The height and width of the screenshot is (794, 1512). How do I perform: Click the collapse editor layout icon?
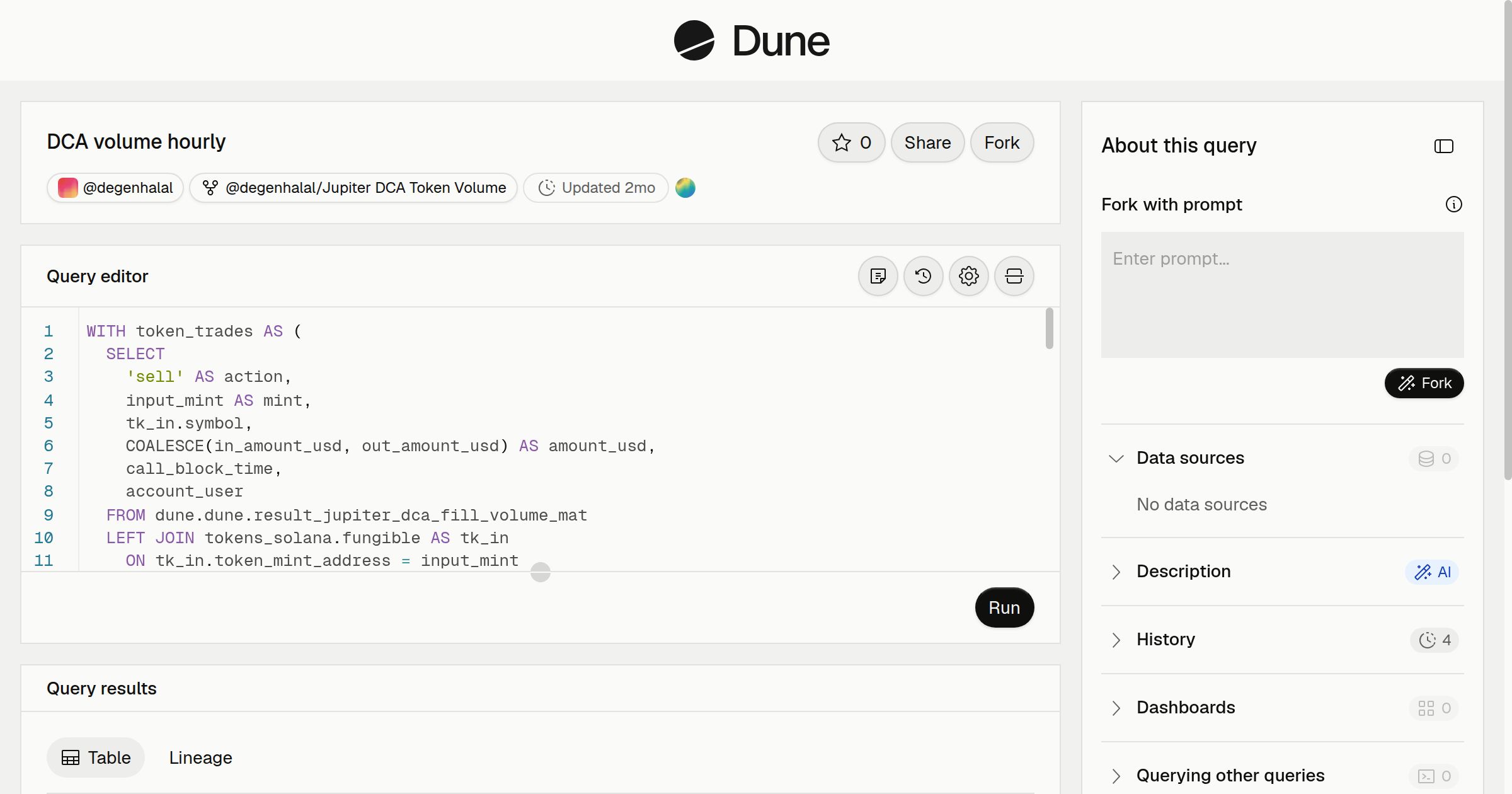pos(1014,276)
